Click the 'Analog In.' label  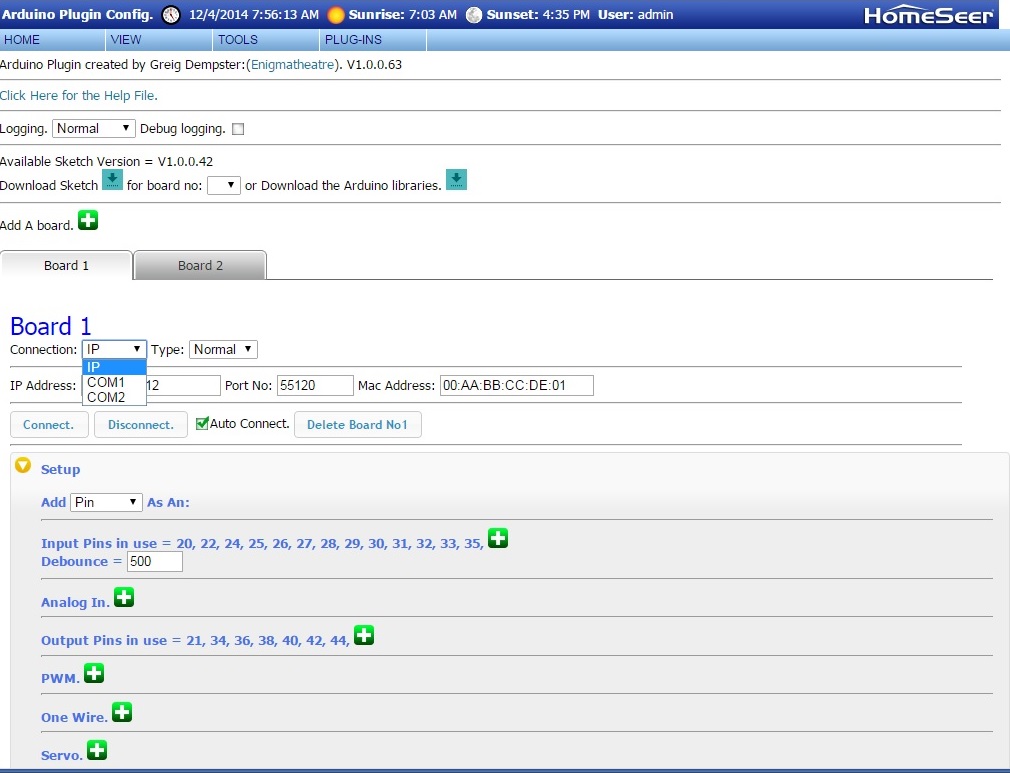coord(75,602)
